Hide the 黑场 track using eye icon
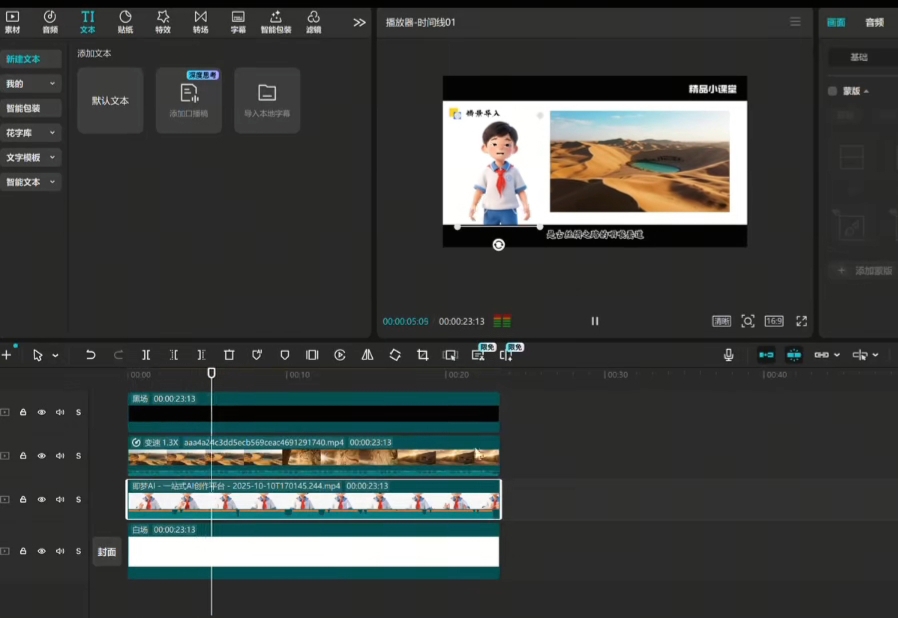Image resolution: width=898 pixels, height=618 pixels. click(x=41, y=412)
